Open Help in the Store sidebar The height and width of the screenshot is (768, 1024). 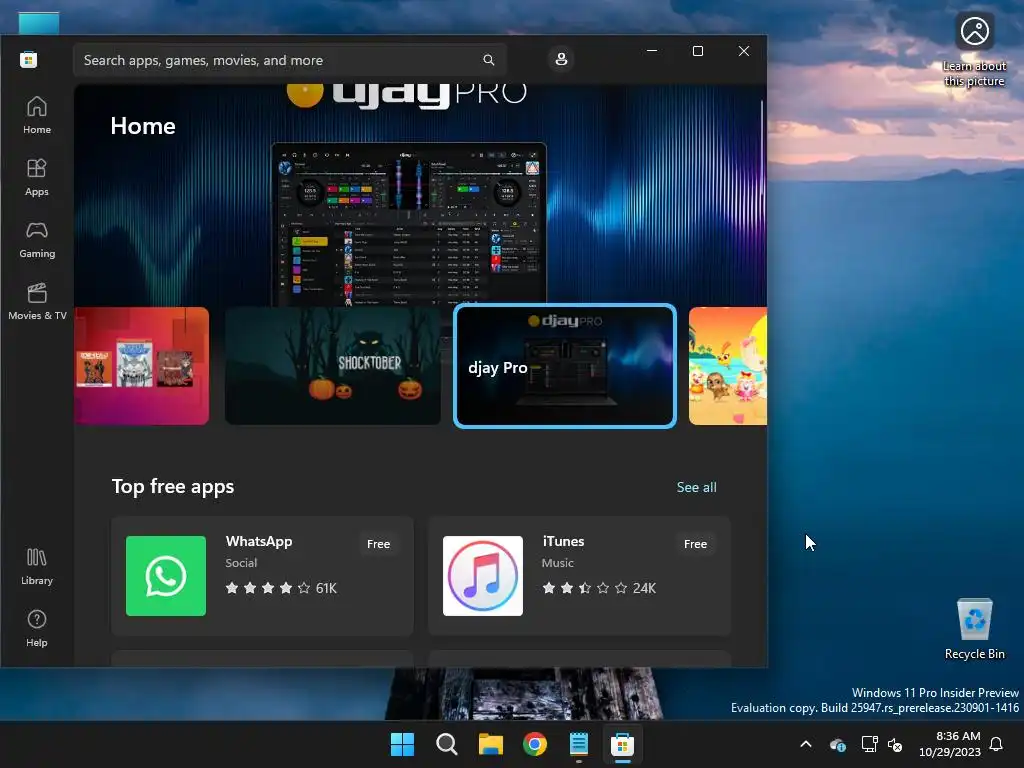point(37,628)
